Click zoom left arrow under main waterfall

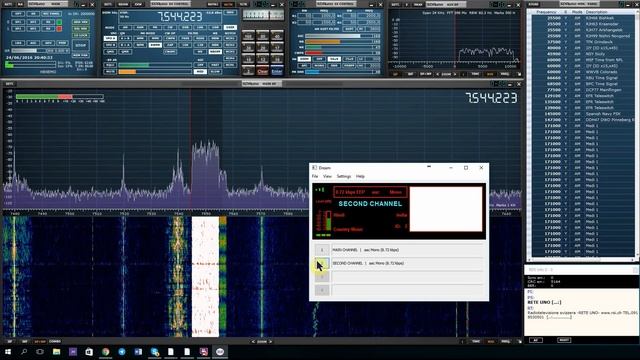coord(253,342)
